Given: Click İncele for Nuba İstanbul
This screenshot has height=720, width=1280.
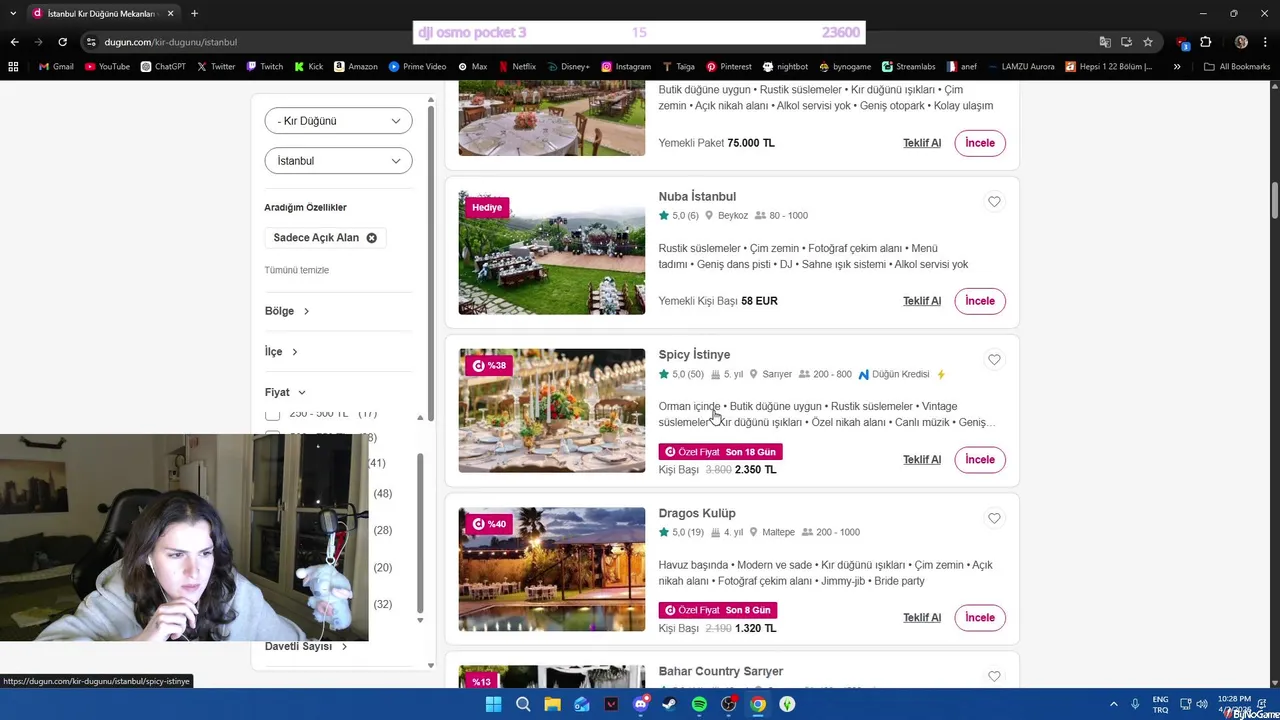Looking at the screenshot, I should pyautogui.click(x=980, y=301).
